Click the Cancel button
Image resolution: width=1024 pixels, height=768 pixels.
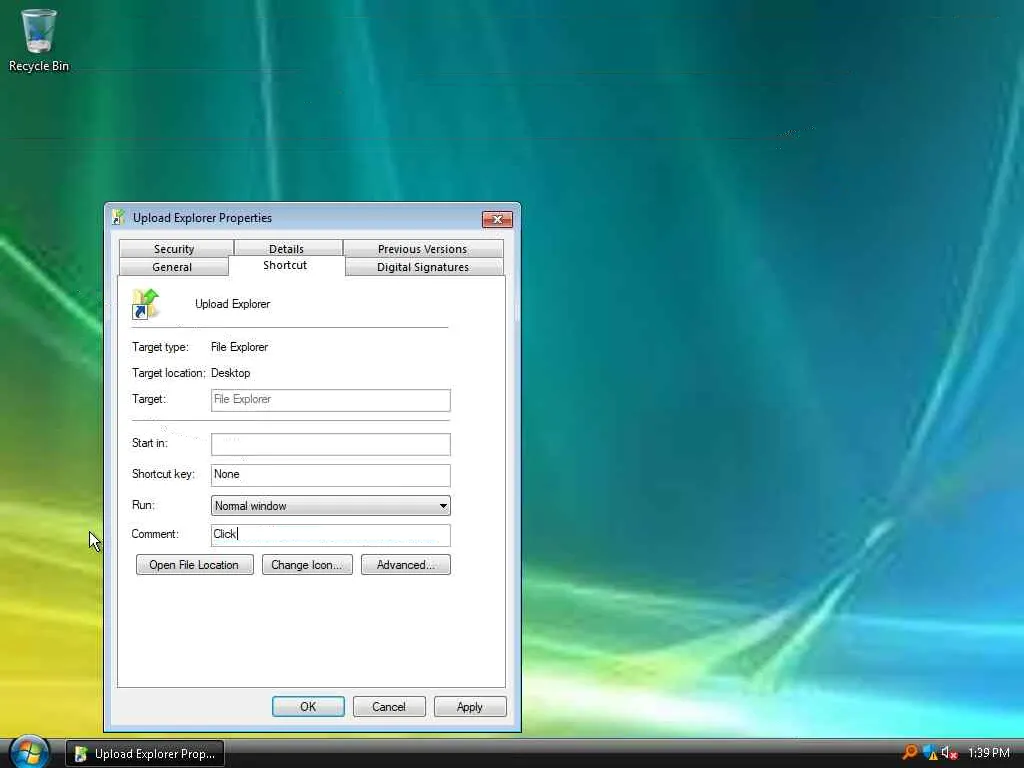point(389,707)
